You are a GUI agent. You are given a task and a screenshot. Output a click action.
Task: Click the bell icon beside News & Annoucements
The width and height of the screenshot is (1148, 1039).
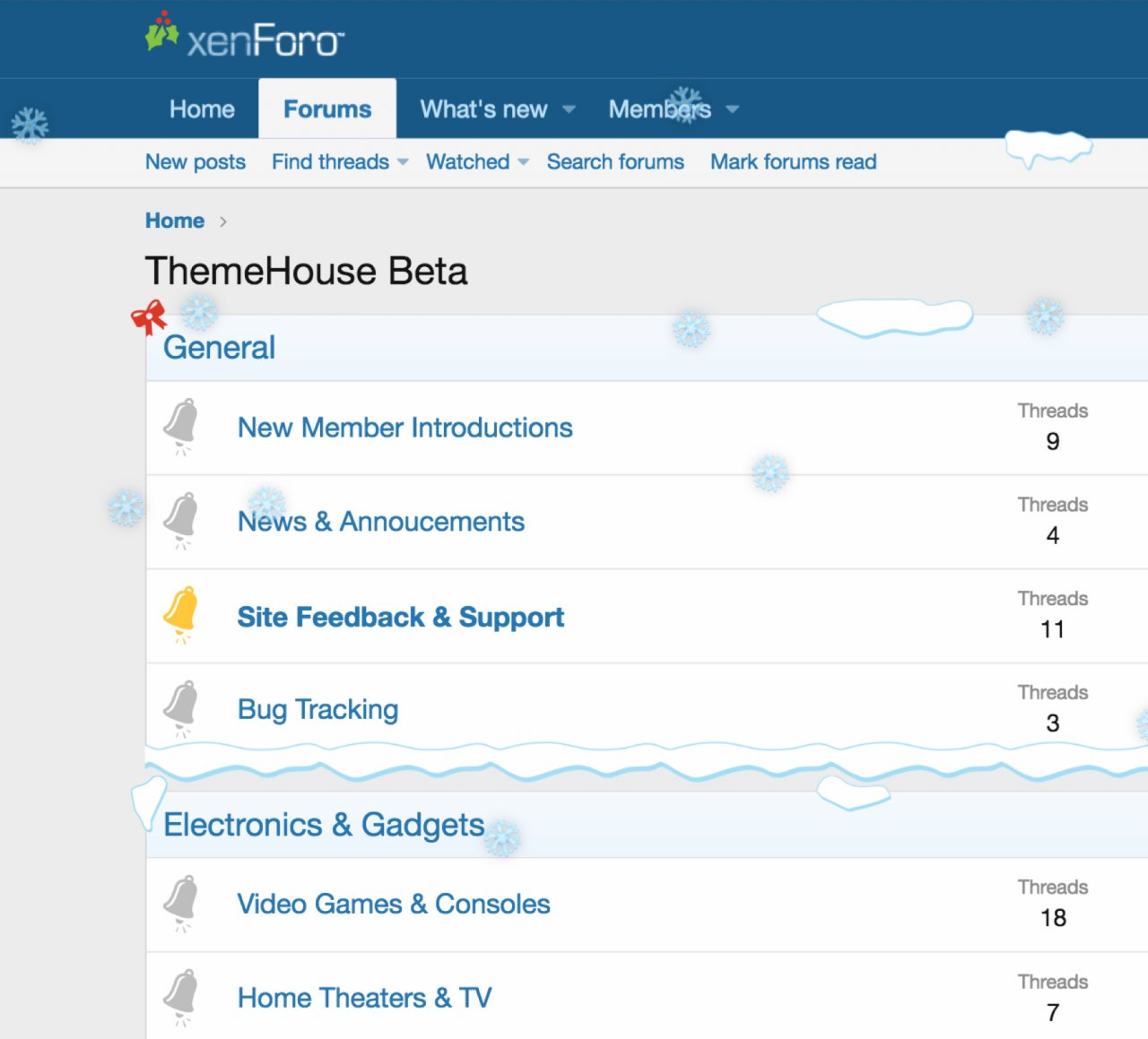(x=181, y=519)
